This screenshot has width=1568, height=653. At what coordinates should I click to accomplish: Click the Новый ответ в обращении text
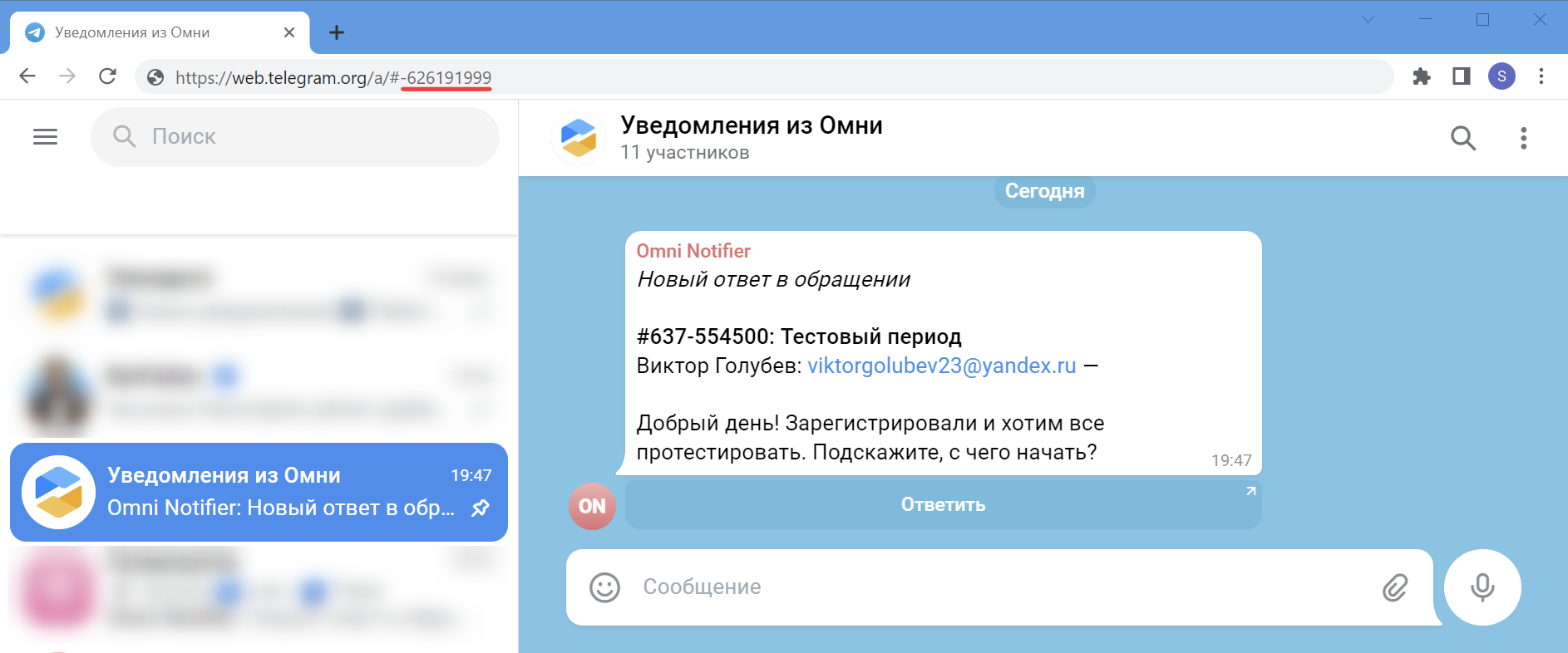(x=773, y=280)
